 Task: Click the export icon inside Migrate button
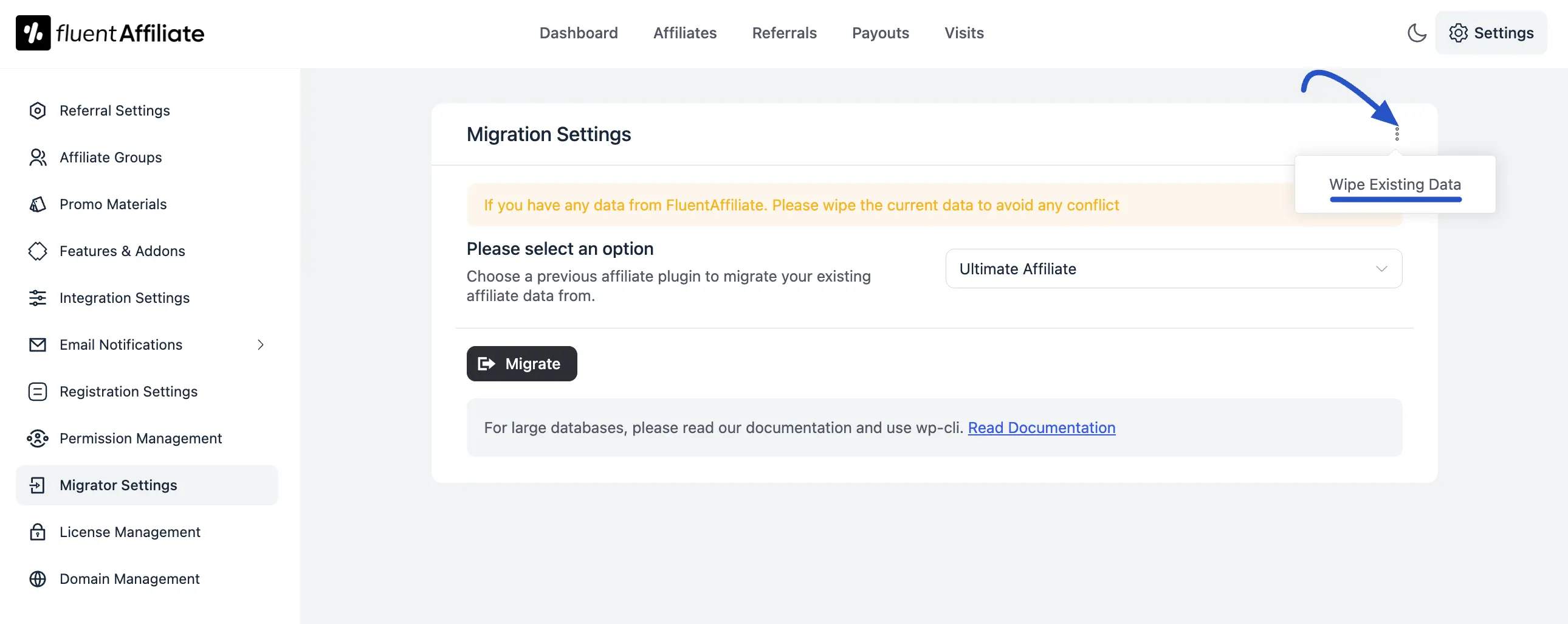point(486,364)
